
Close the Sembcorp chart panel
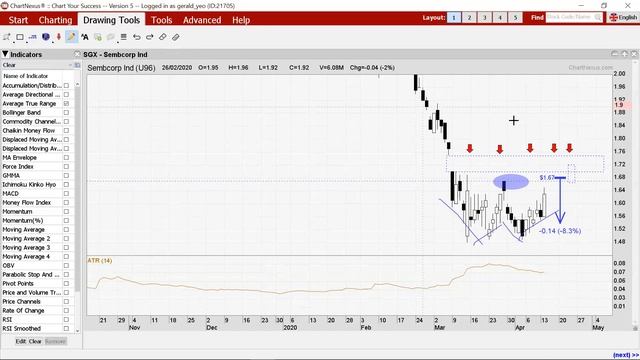point(634,54)
